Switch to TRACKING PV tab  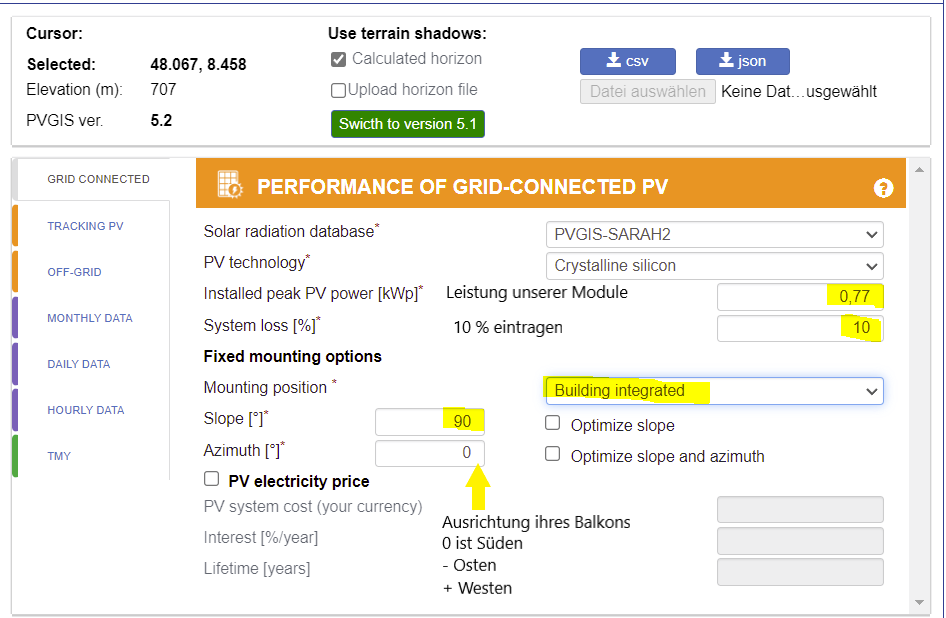click(85, 226)
